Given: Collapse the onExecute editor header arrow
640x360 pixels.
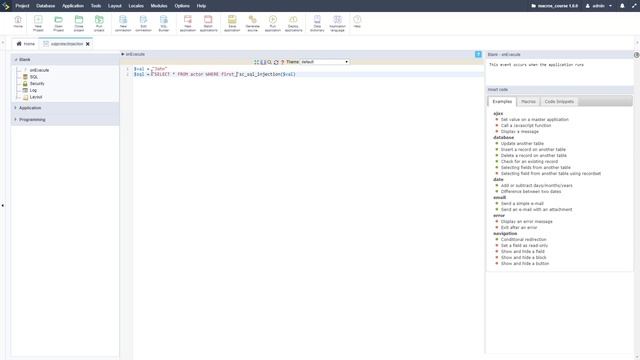Looking at the screenshot, I should 122,54.
